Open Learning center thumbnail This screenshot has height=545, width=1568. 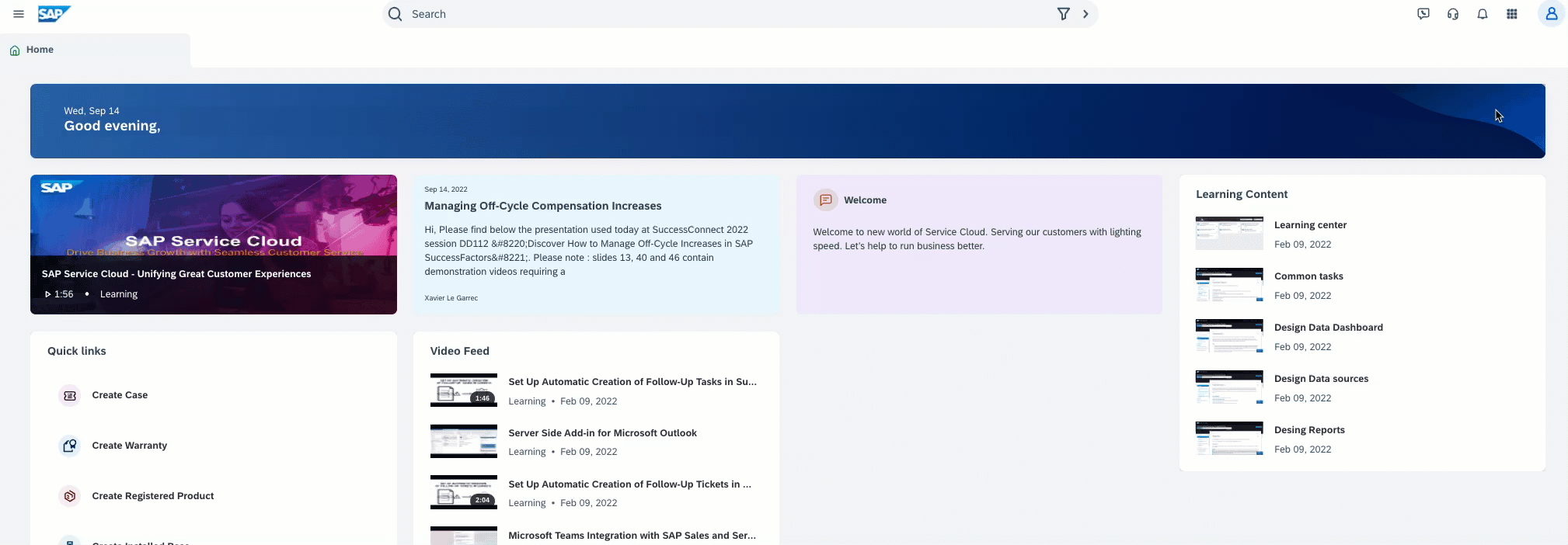[1229, 233]
